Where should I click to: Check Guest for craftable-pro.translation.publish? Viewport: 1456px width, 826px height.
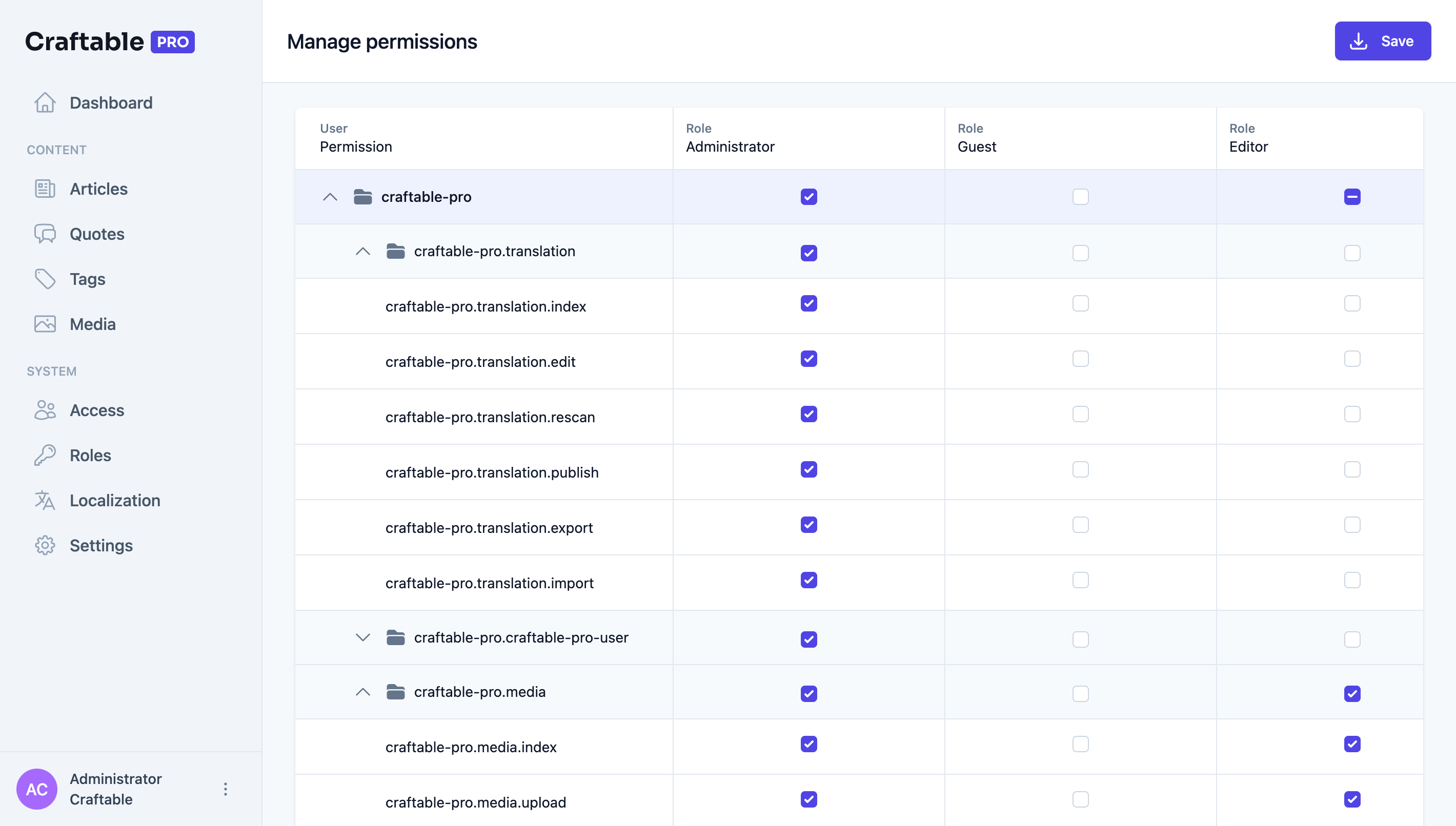[1080, 469]
